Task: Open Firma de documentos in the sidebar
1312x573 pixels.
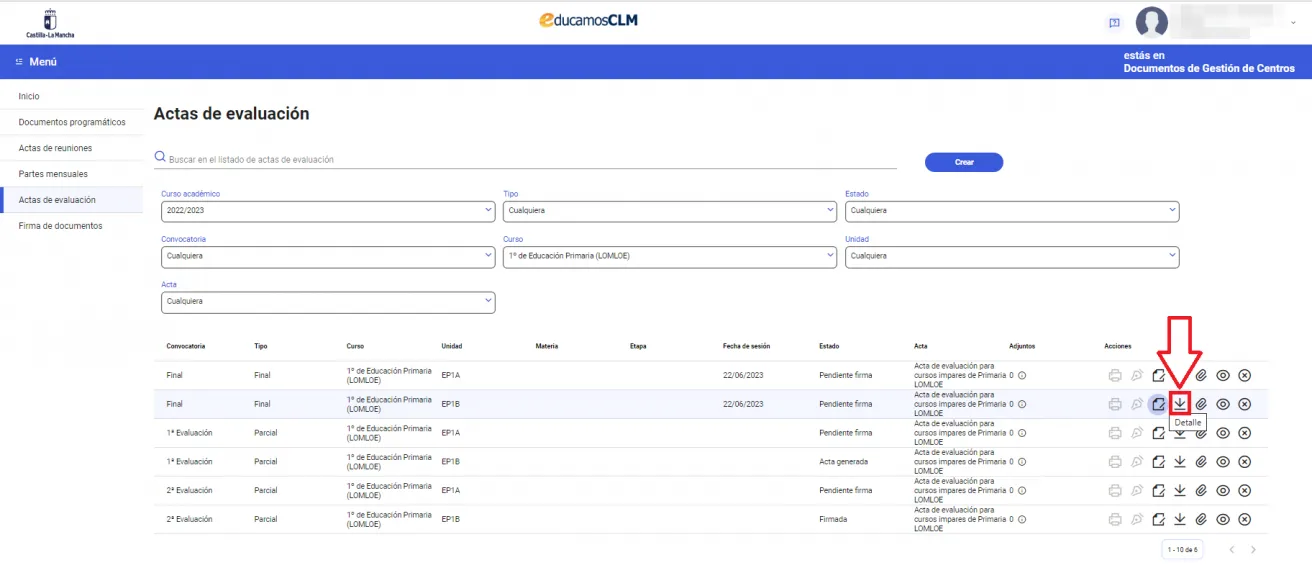Action: click(60, 226)
